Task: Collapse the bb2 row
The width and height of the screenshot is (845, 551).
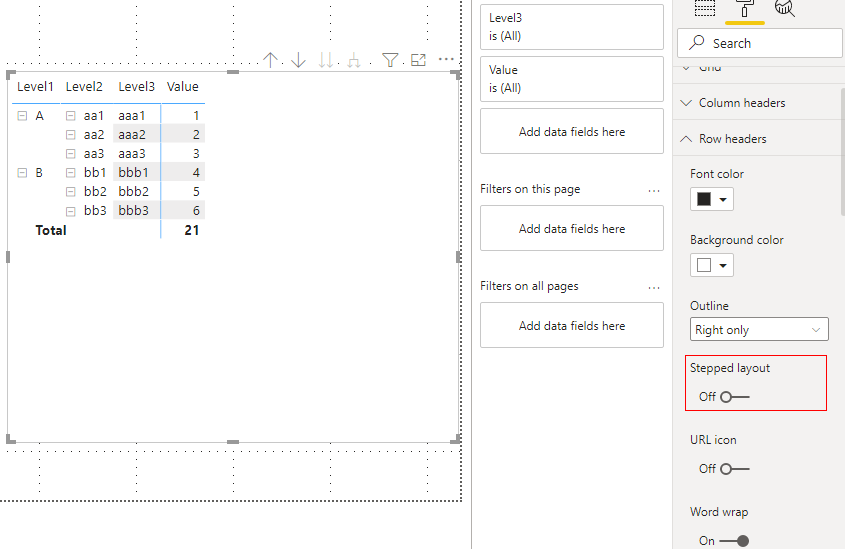Action: click(71, 192)
